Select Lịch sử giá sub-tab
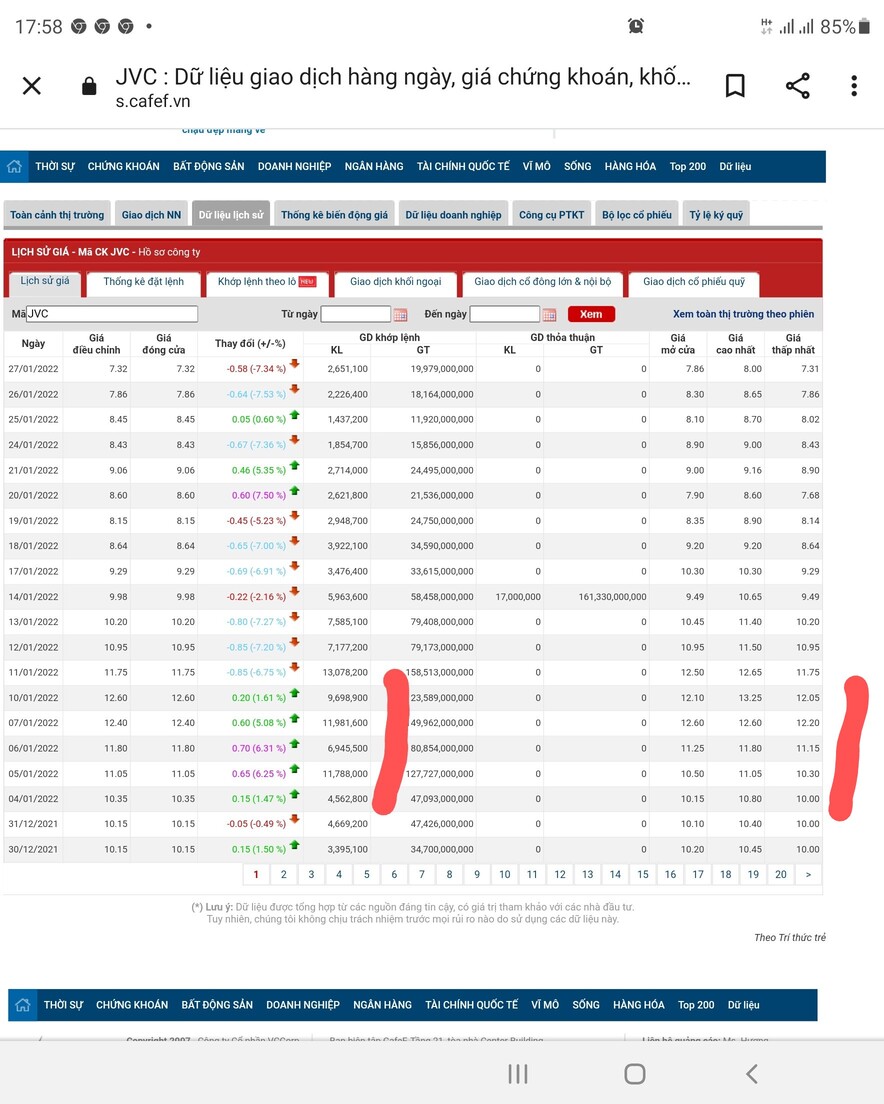The width and height of the screenshot is (884, 1104). pos(45,282)
